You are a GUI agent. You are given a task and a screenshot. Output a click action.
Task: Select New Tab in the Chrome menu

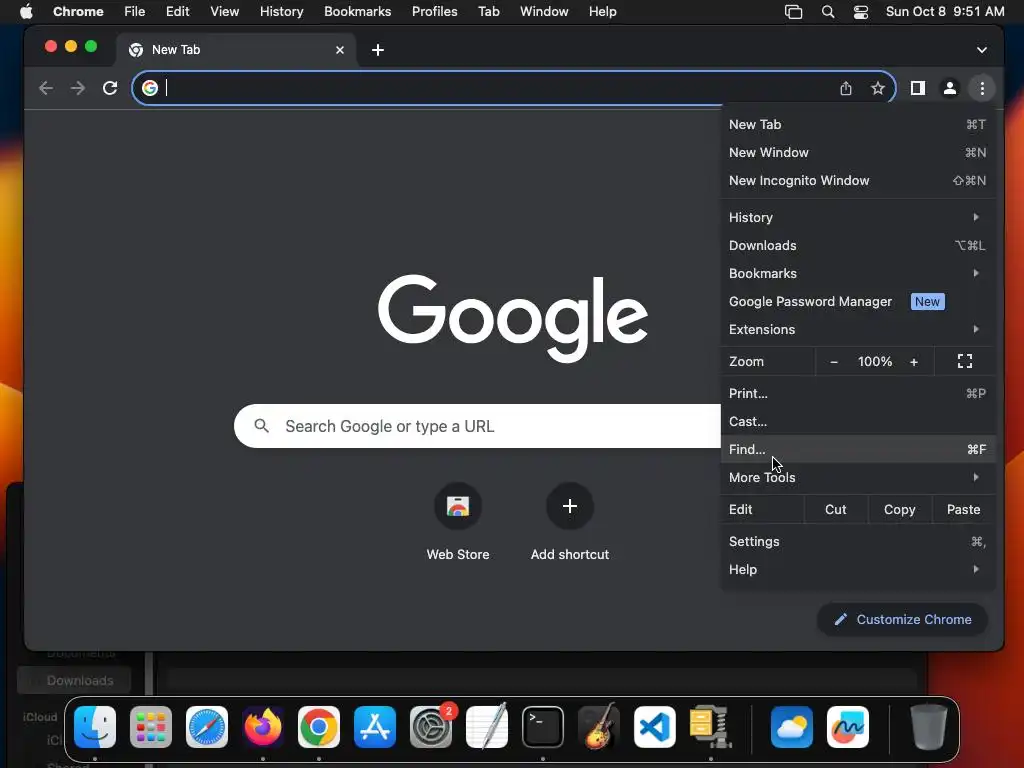[x=858, y=124]
